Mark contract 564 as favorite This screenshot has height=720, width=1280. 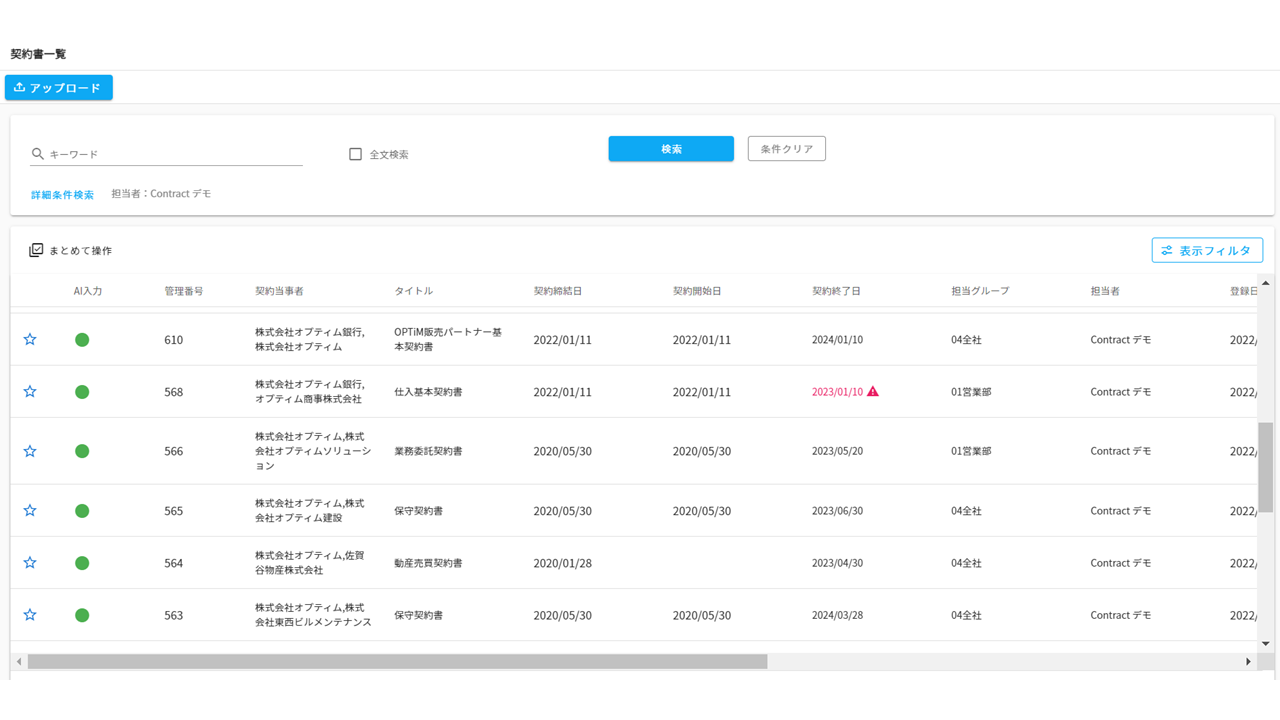point(30,563)
